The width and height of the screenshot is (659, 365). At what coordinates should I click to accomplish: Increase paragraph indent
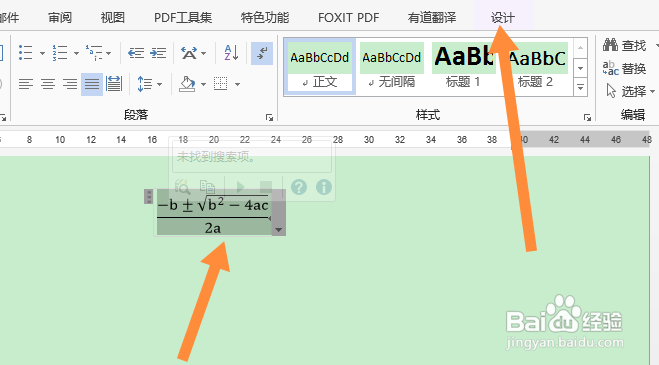[158, 53]
